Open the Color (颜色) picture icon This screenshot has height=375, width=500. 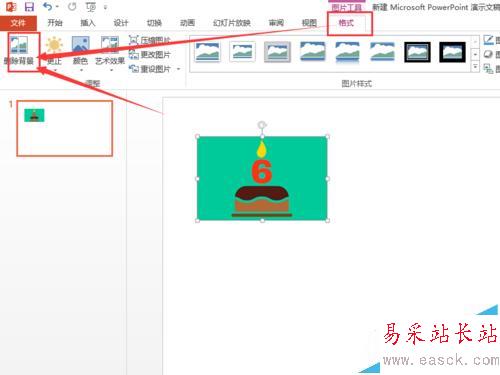[81, 46]
